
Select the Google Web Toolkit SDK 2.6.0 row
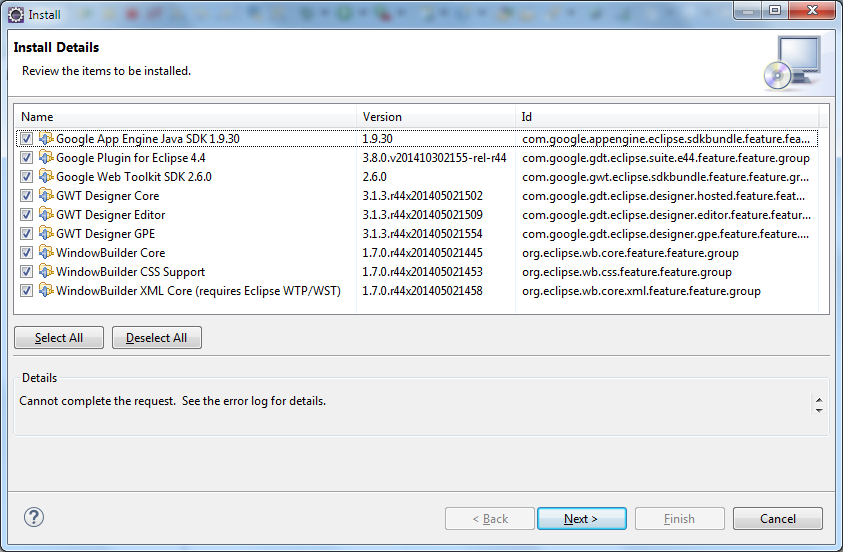coord(417,177)
